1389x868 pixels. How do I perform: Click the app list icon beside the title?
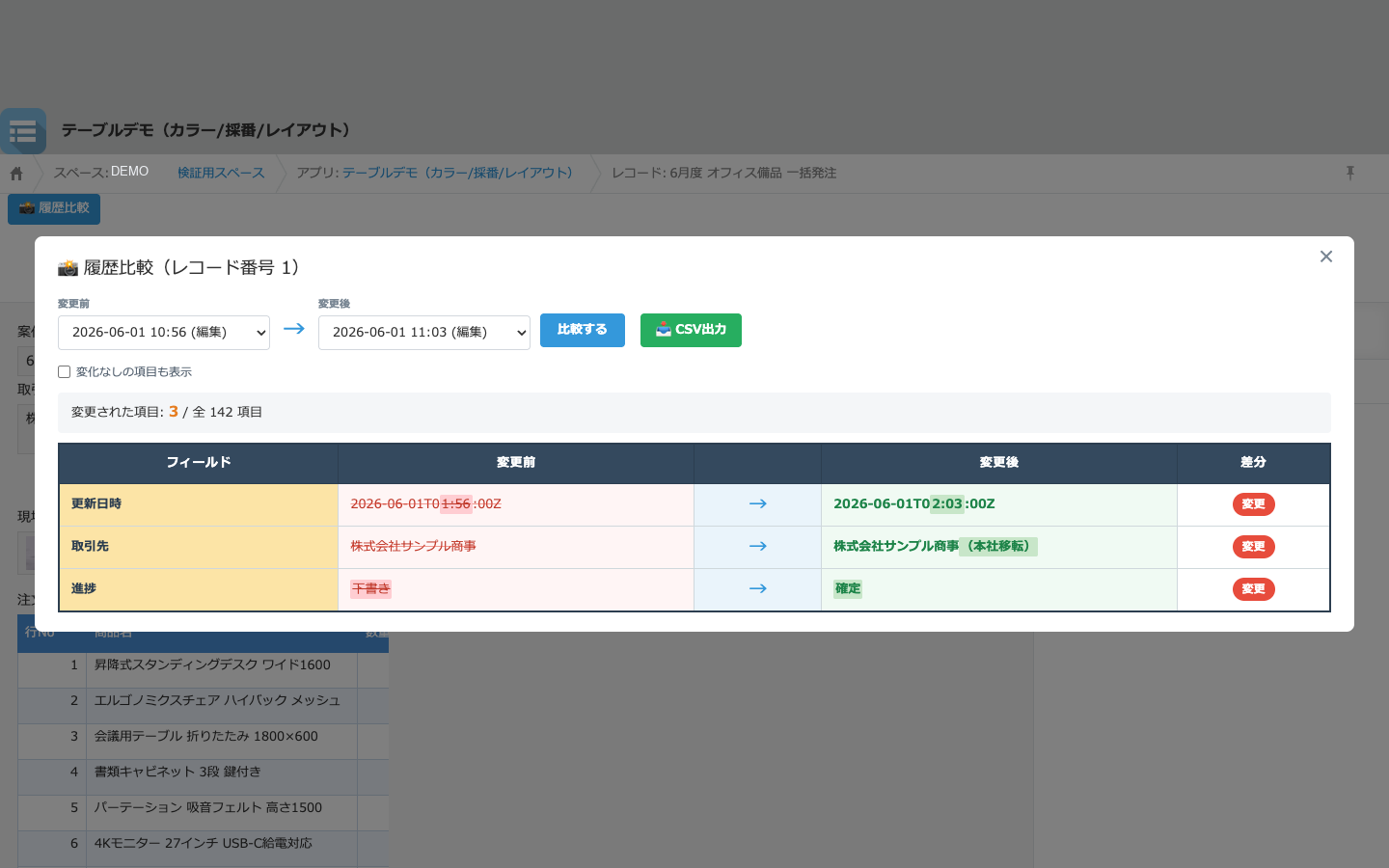(23, 131)
